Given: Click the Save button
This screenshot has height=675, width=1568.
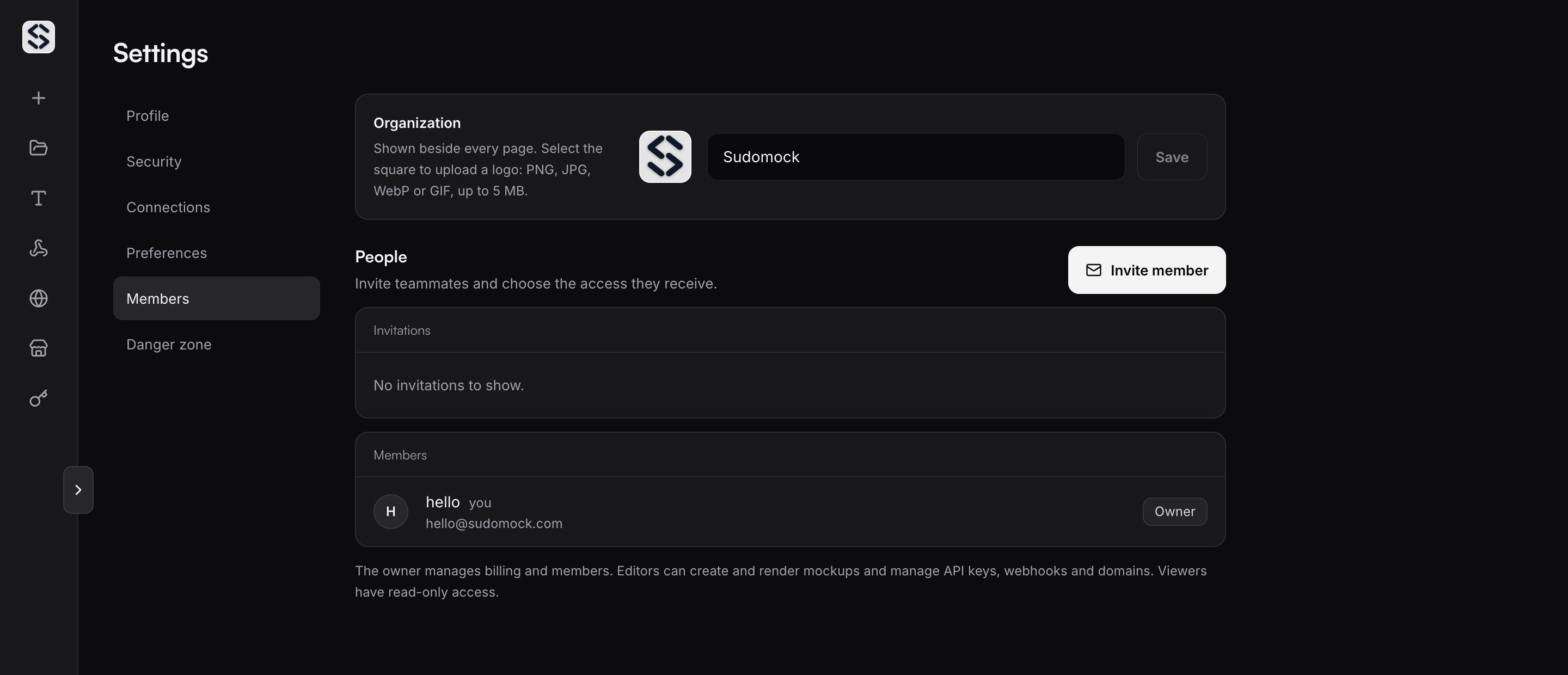Looking at the screenshot, I should (1171, 156).
